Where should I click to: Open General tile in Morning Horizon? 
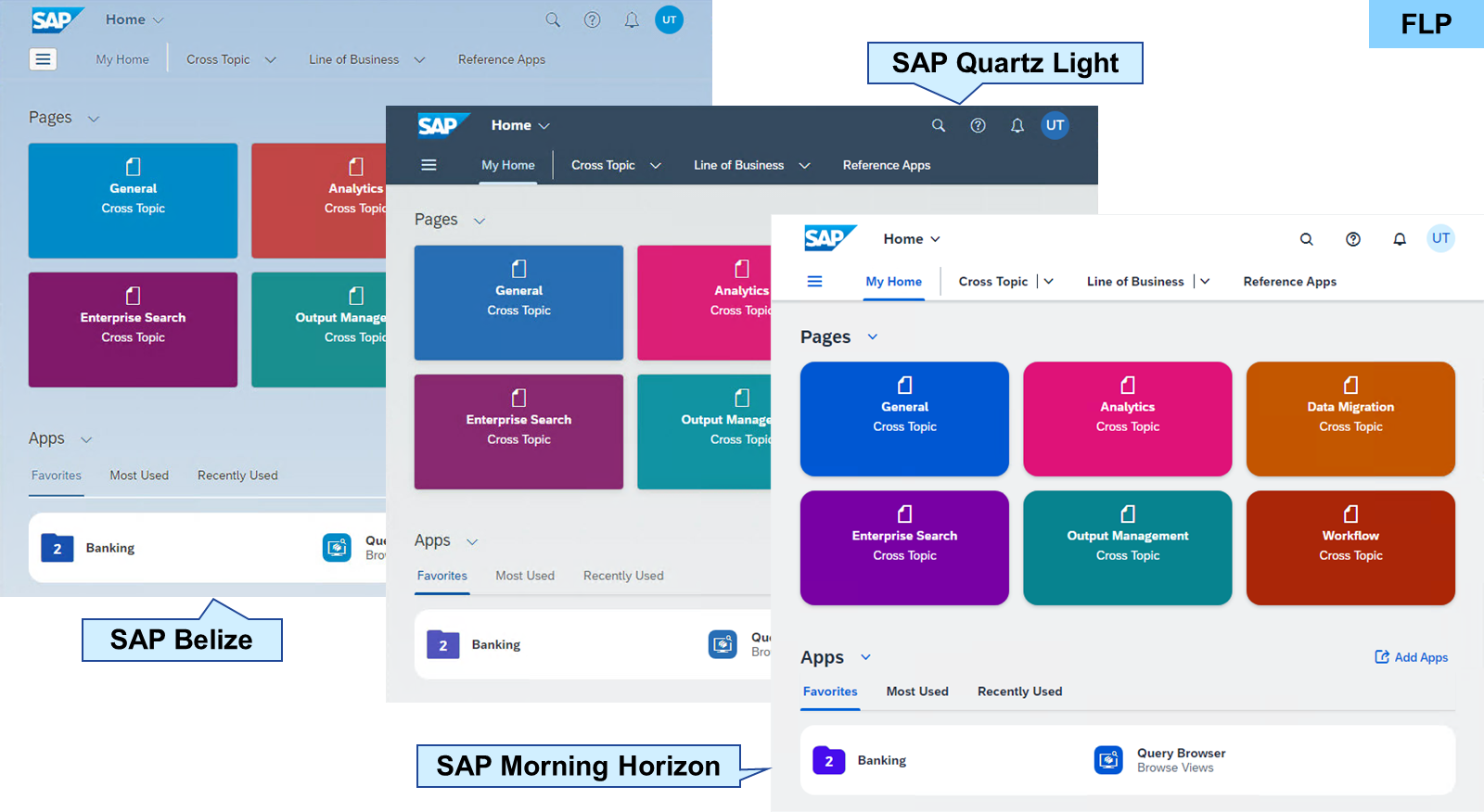click(x=904, y=419)
